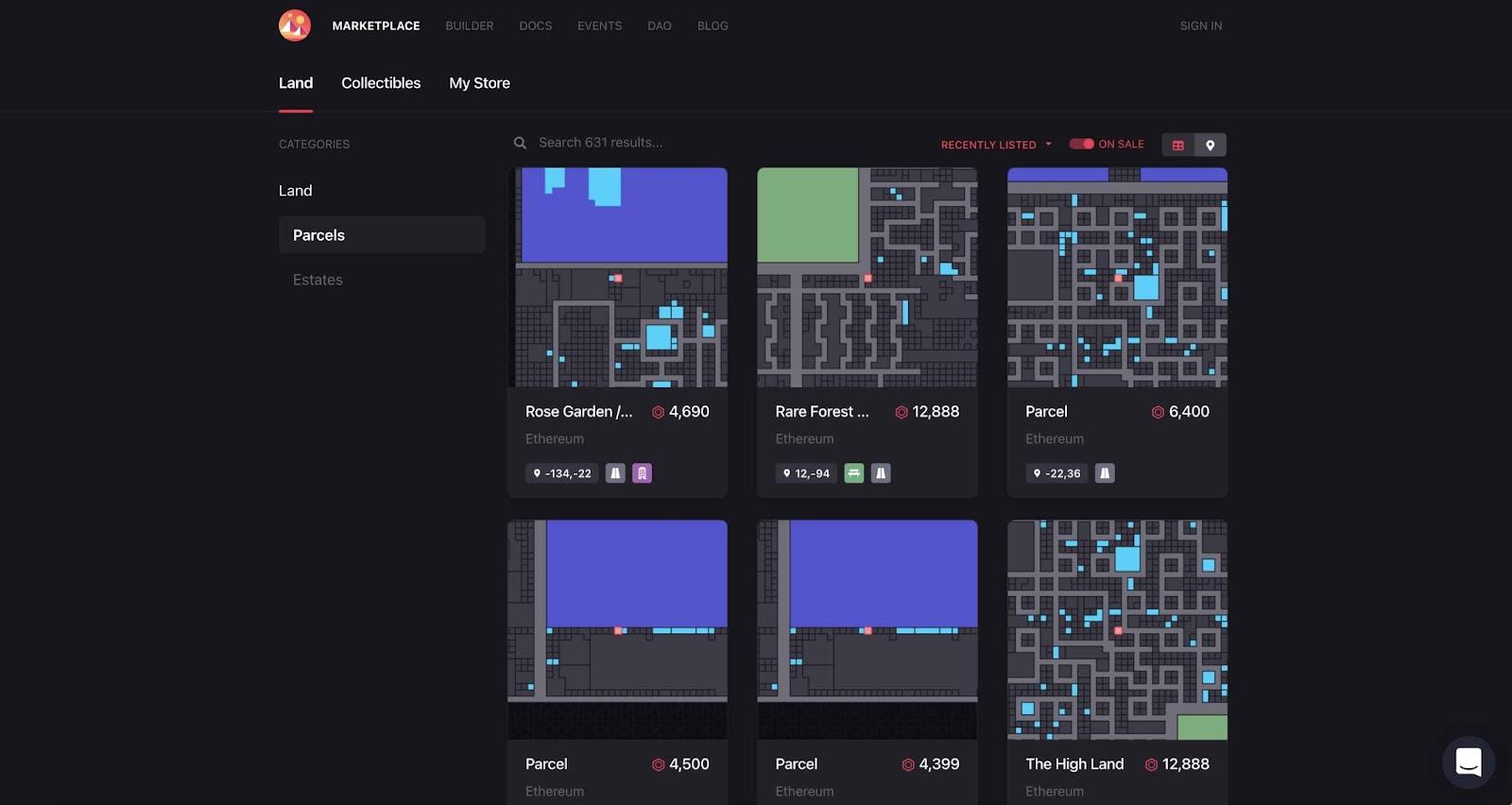The width and height of the screenshot is (1512, 805).
Task: Click road badge on Rare Forest card
Action: (881, 473)
